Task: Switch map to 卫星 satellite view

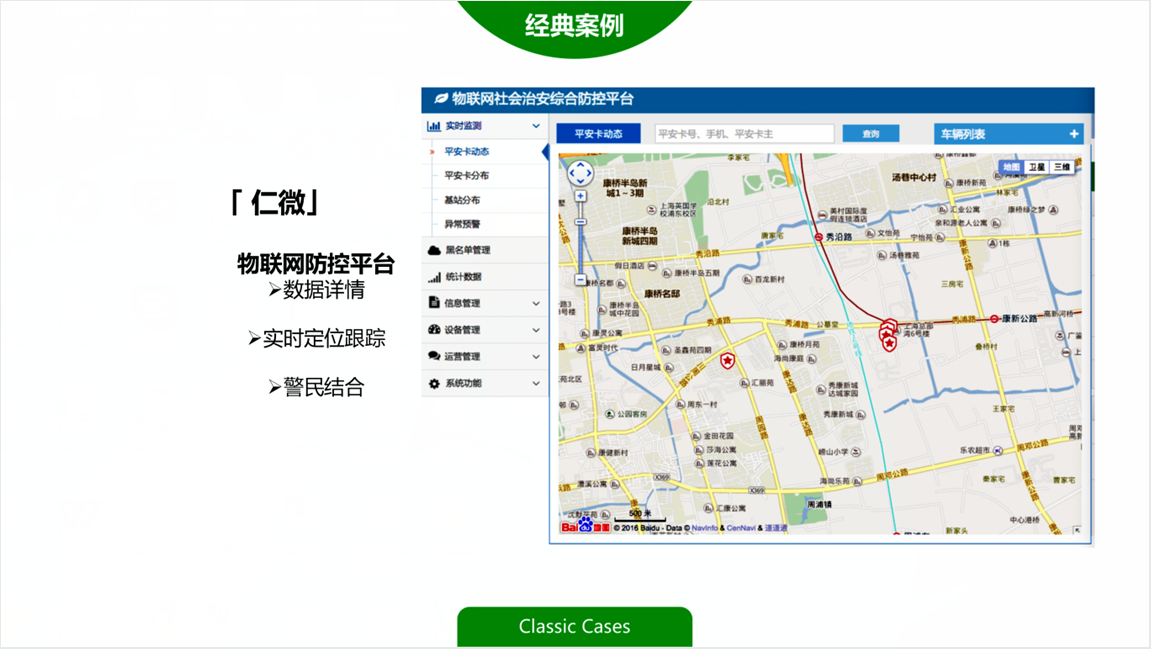Action: point(1036,166)
